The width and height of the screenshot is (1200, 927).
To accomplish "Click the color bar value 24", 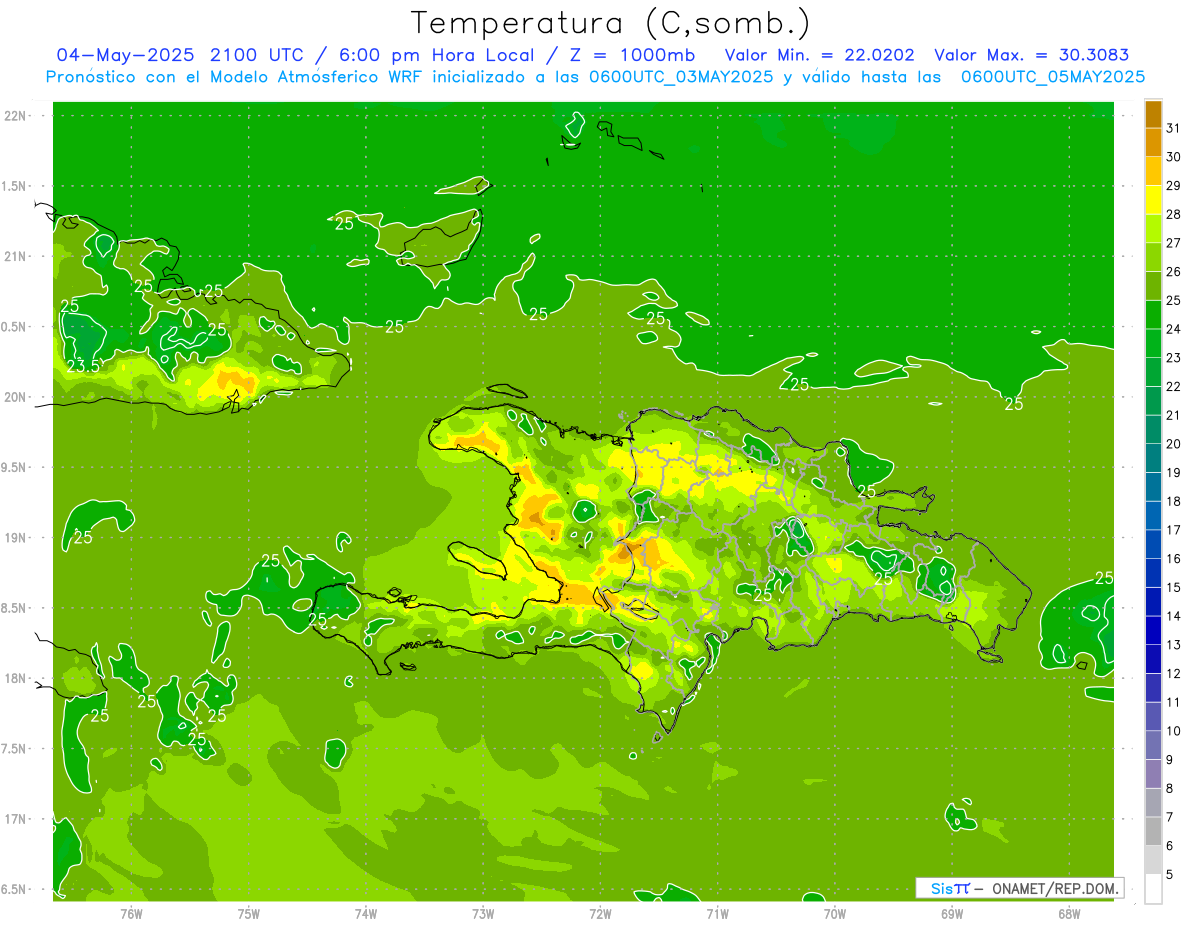I will point(1173,329).
